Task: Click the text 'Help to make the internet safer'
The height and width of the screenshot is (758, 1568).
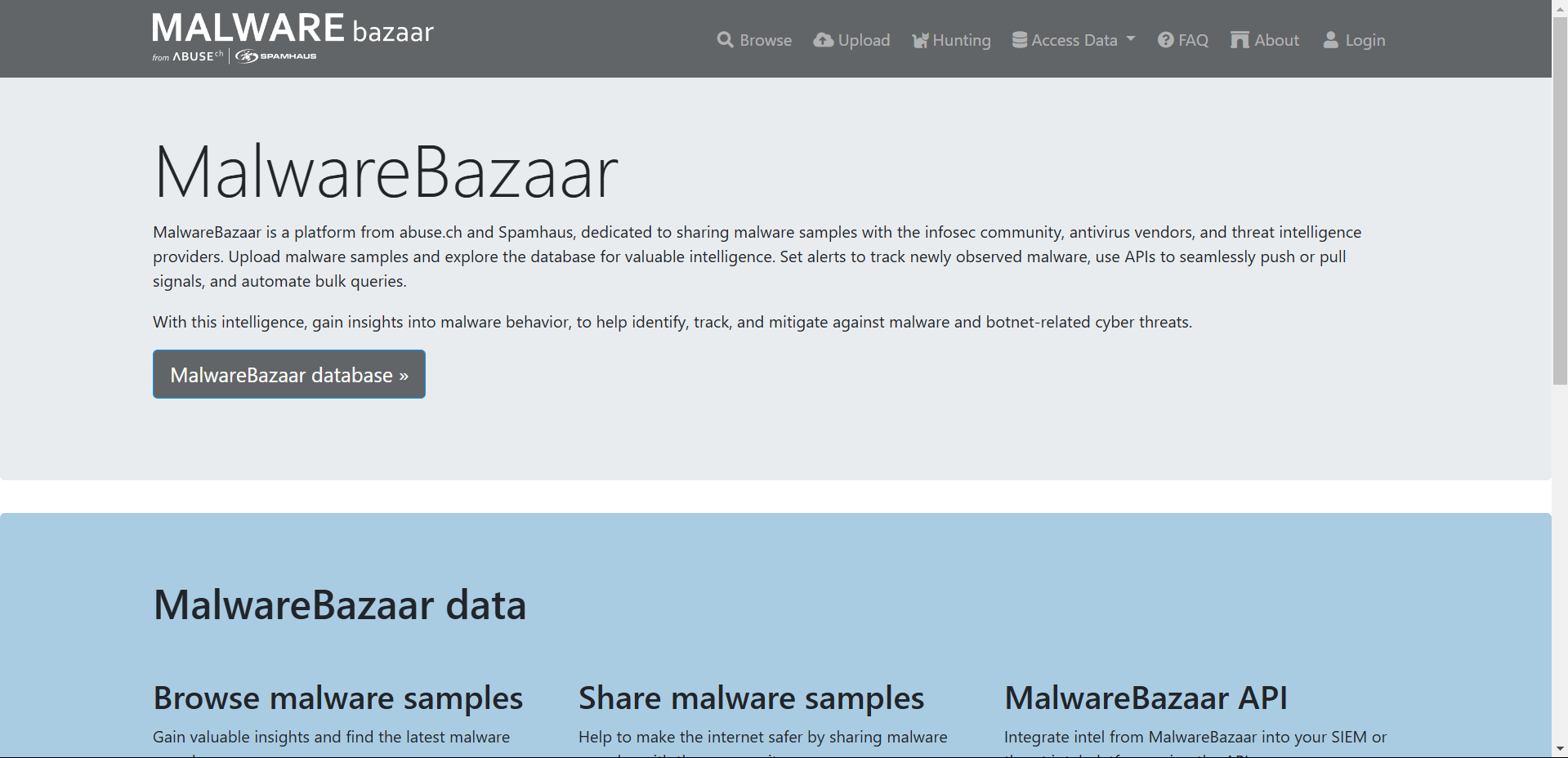Action: tap(691, 737)
